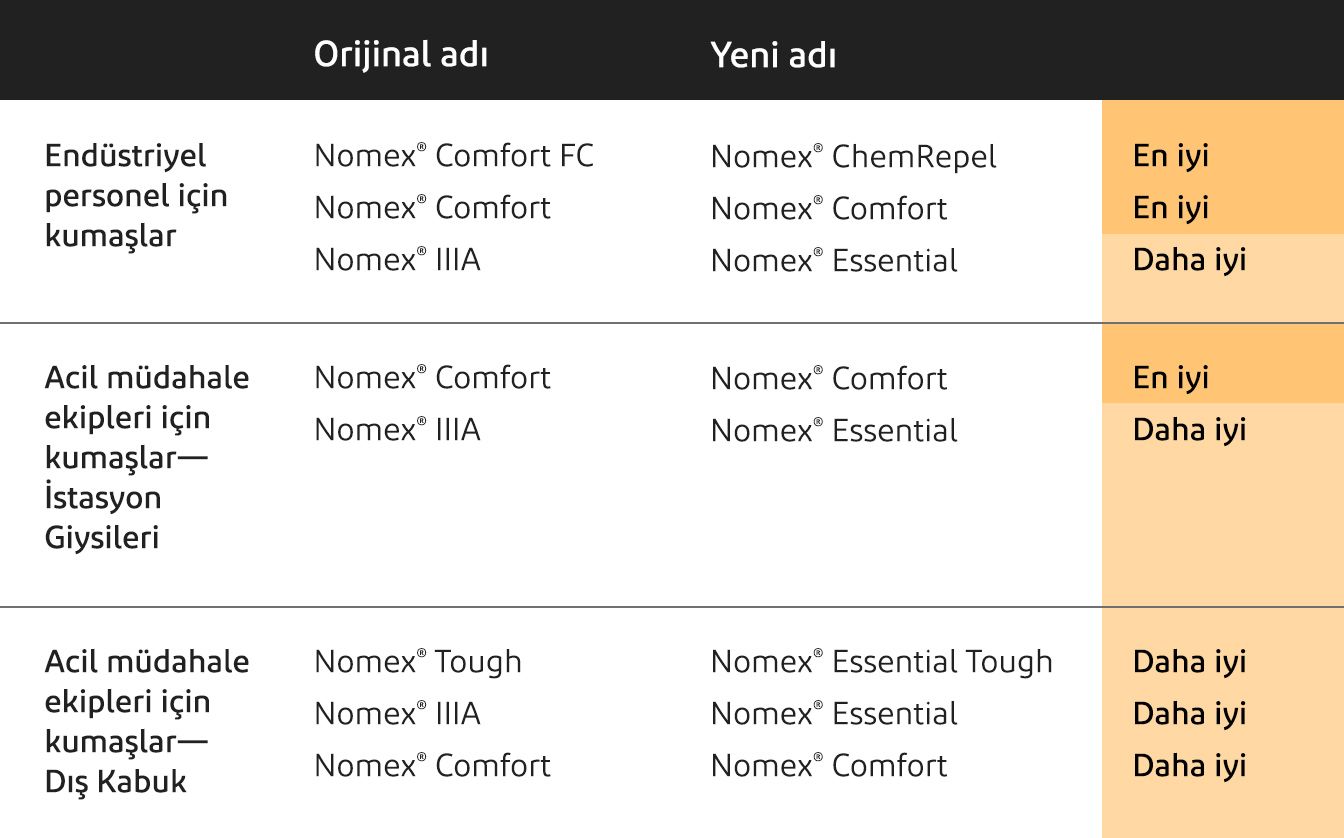
Task: Click 'Nomex IIIA' in industrial personnel section
Action: pyautogui.click(x=397, y=260)
